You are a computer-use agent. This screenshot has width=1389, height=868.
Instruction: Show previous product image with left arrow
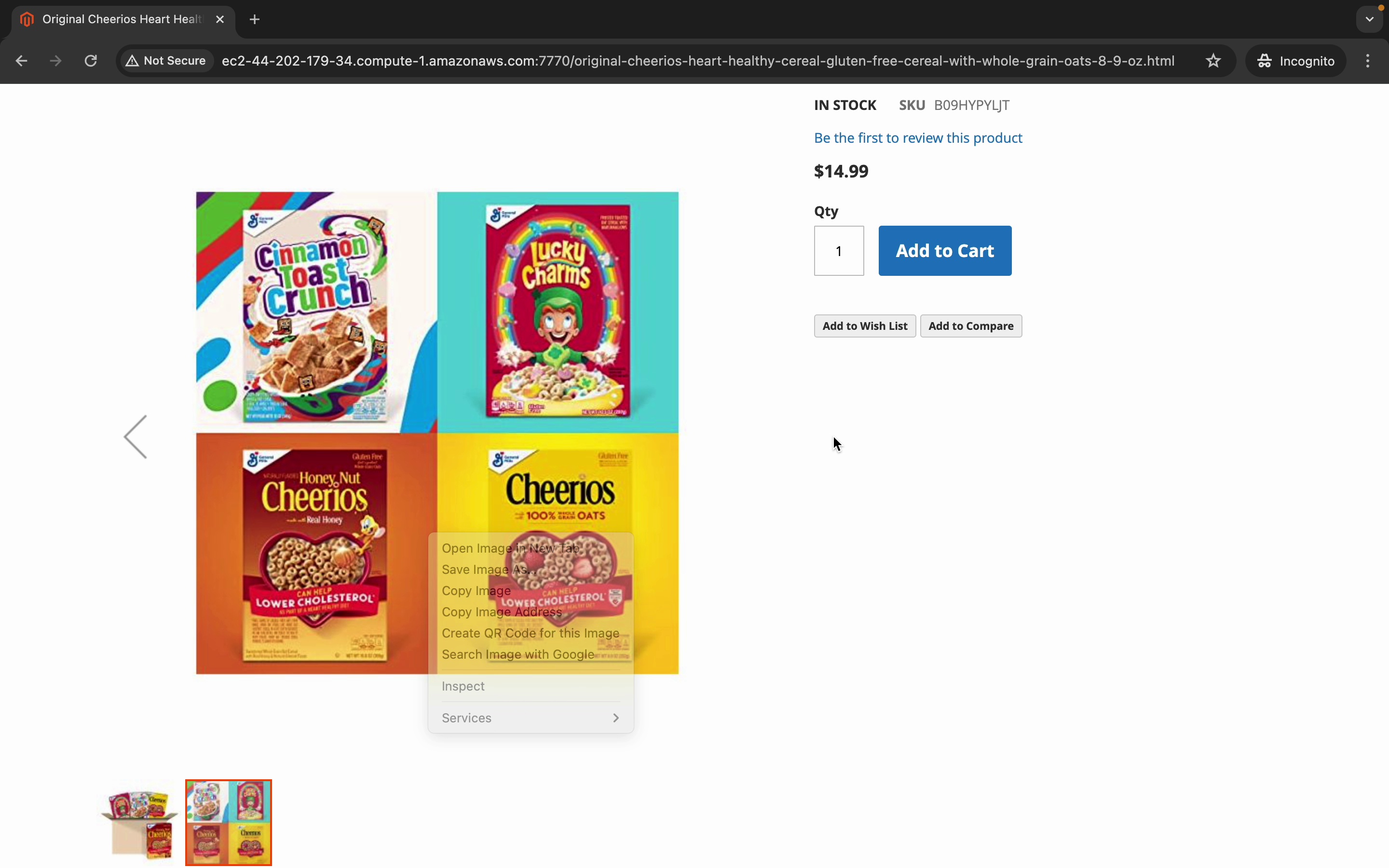[x=136, y=437]
